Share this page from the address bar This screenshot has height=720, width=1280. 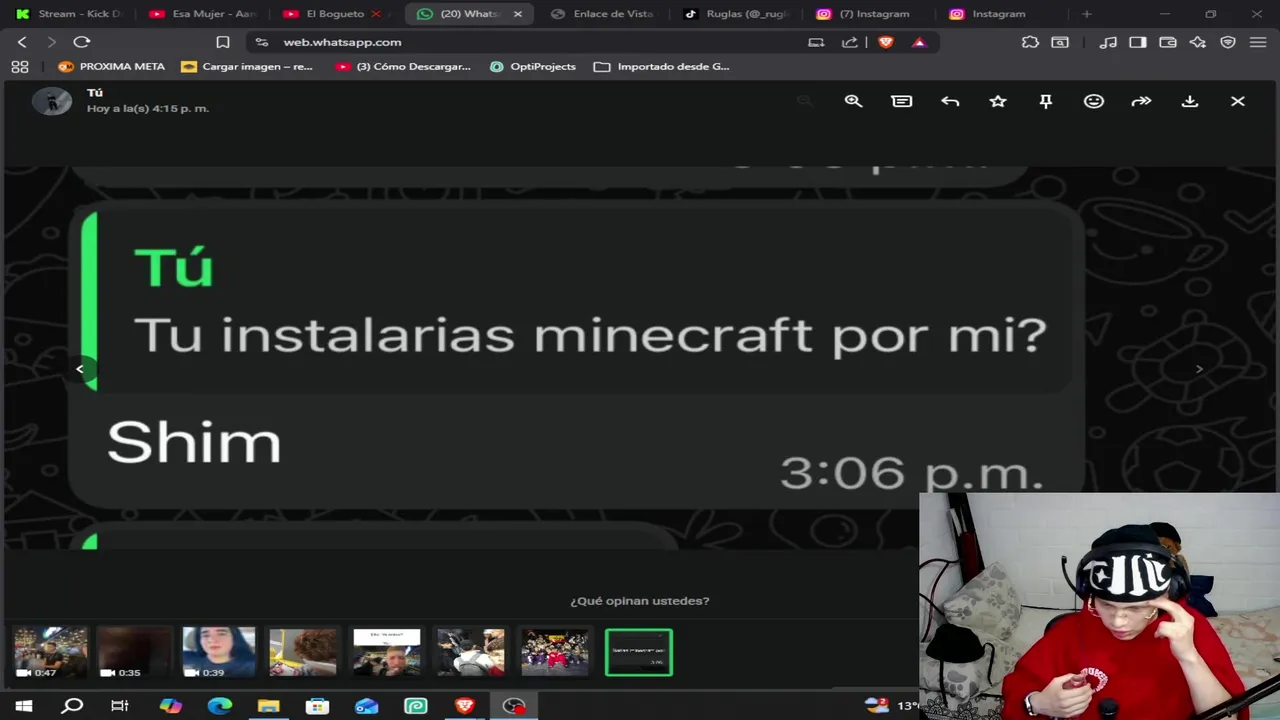coord(850,42)
